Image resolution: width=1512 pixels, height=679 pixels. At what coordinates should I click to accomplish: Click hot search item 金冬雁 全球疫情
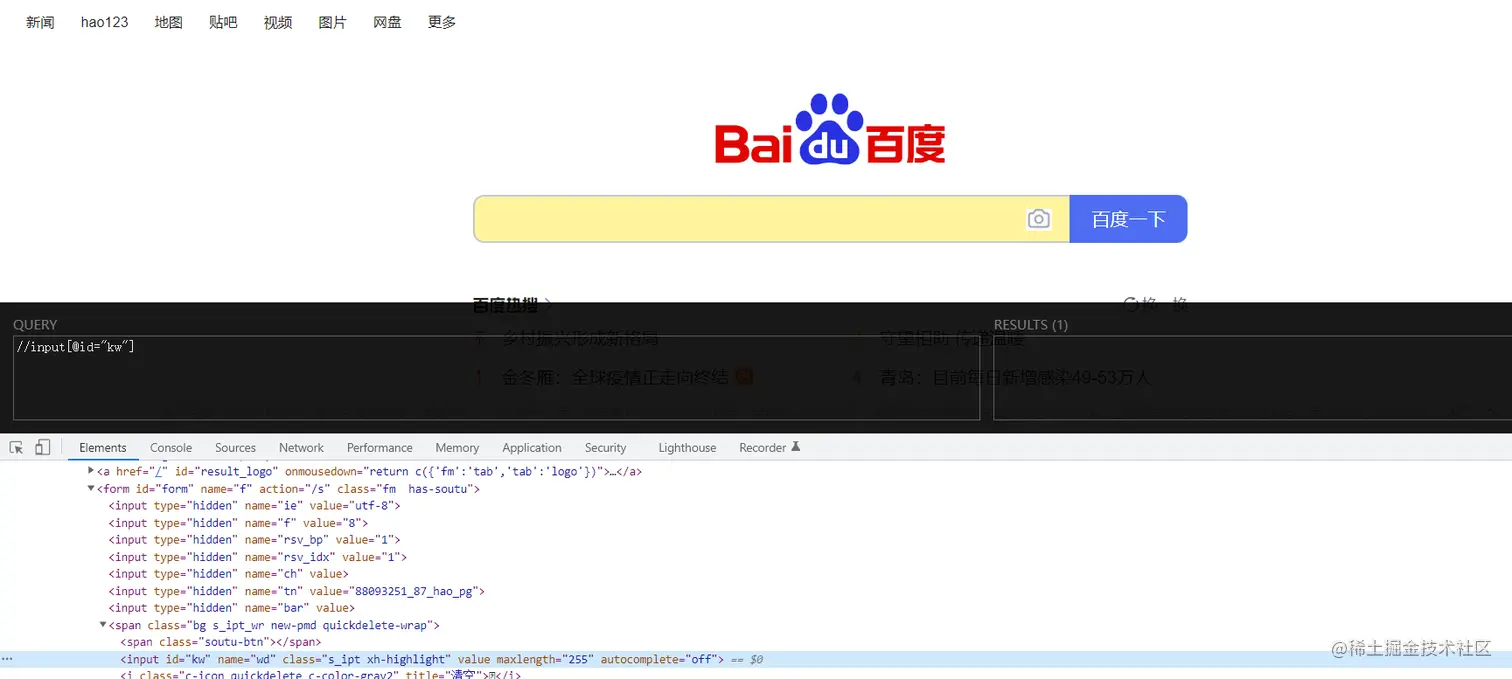[615, 378]
